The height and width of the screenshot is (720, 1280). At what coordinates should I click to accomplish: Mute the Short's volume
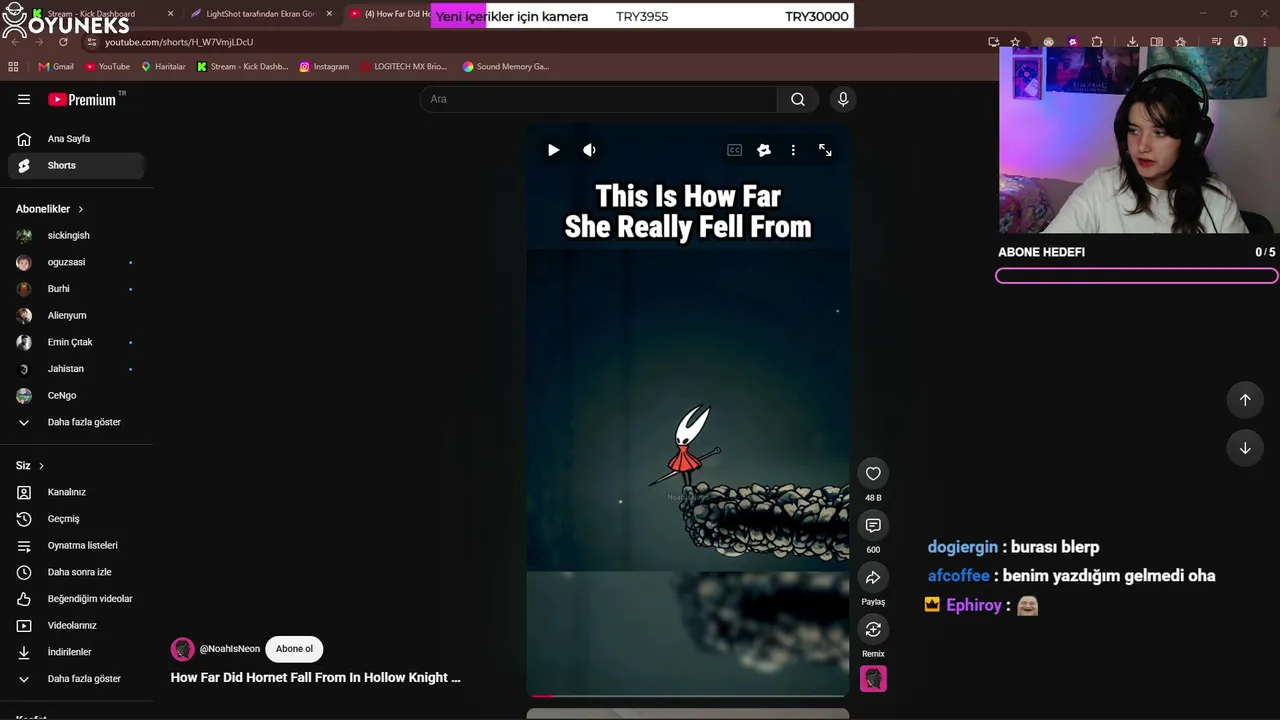pos(589,150)
